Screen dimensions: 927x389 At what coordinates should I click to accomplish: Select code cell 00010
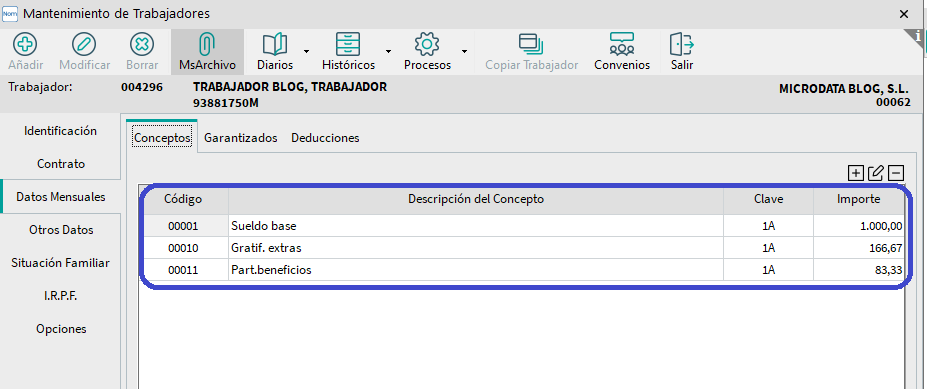point(183,248)
